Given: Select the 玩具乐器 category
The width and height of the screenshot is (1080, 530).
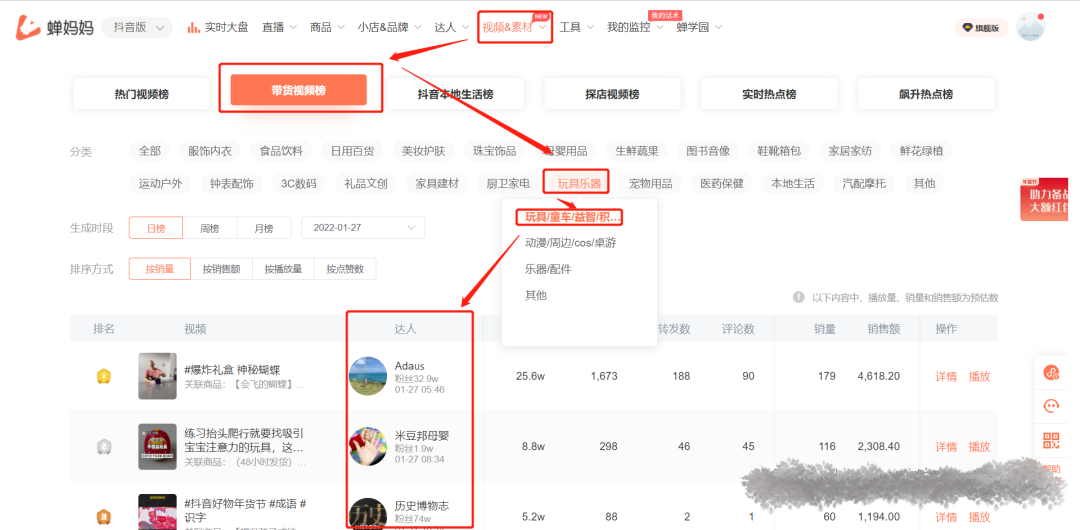Looking at the screenshot, I should tap(579, 183).
